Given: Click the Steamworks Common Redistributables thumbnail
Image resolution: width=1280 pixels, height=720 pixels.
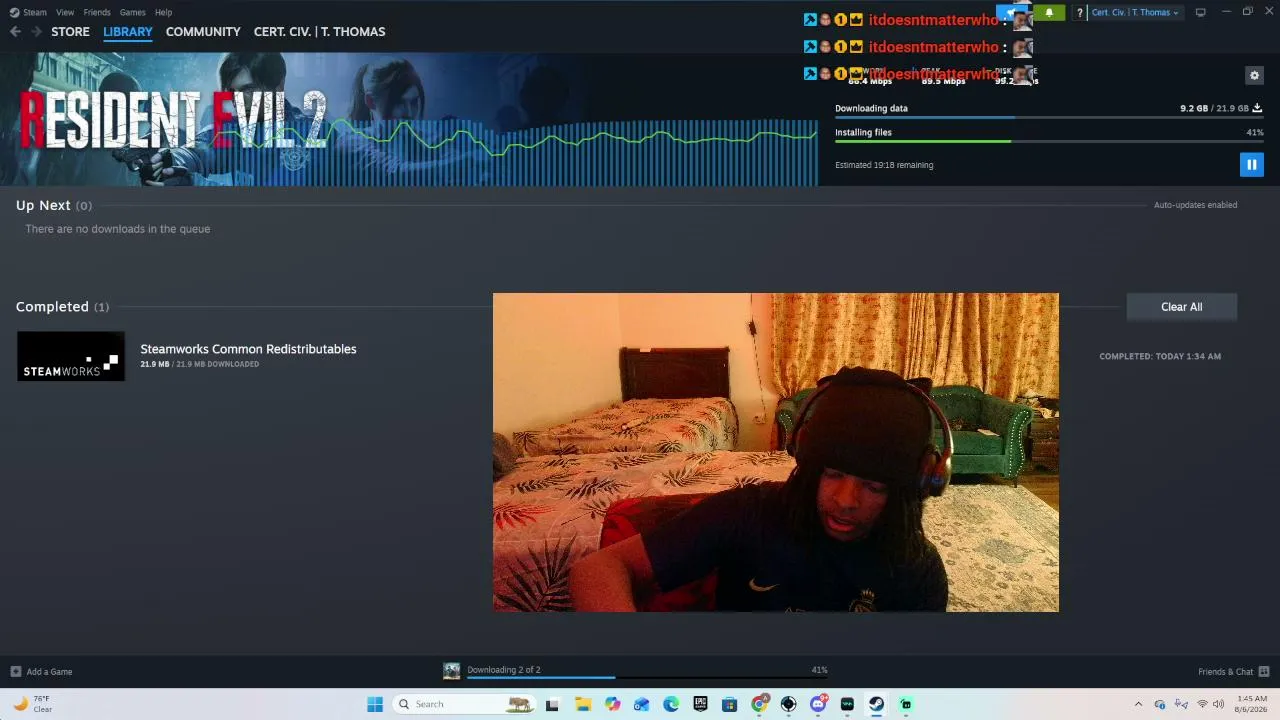Looking at the screenshot, I should 71,356.
